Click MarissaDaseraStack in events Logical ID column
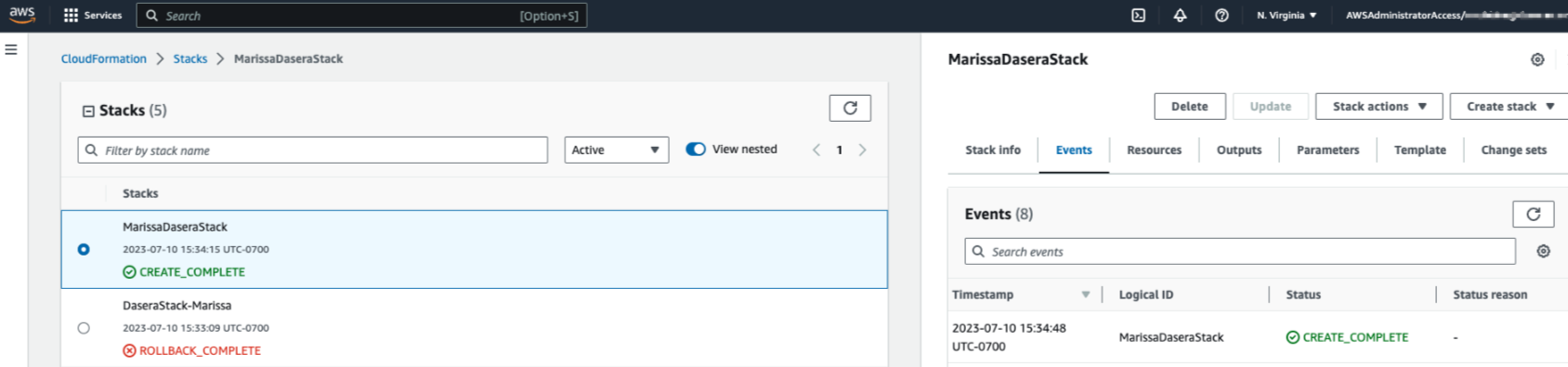 point(1171,337)
